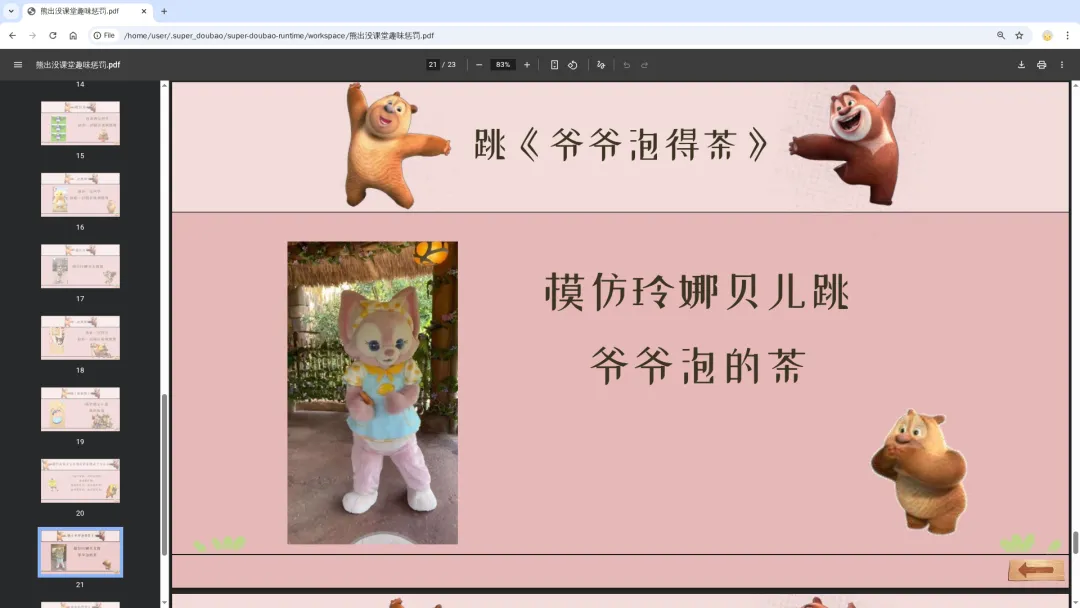This screenshot has height=608, width=1080.
Task: Rotate the page counterclockwise
Action: point(572,65)
